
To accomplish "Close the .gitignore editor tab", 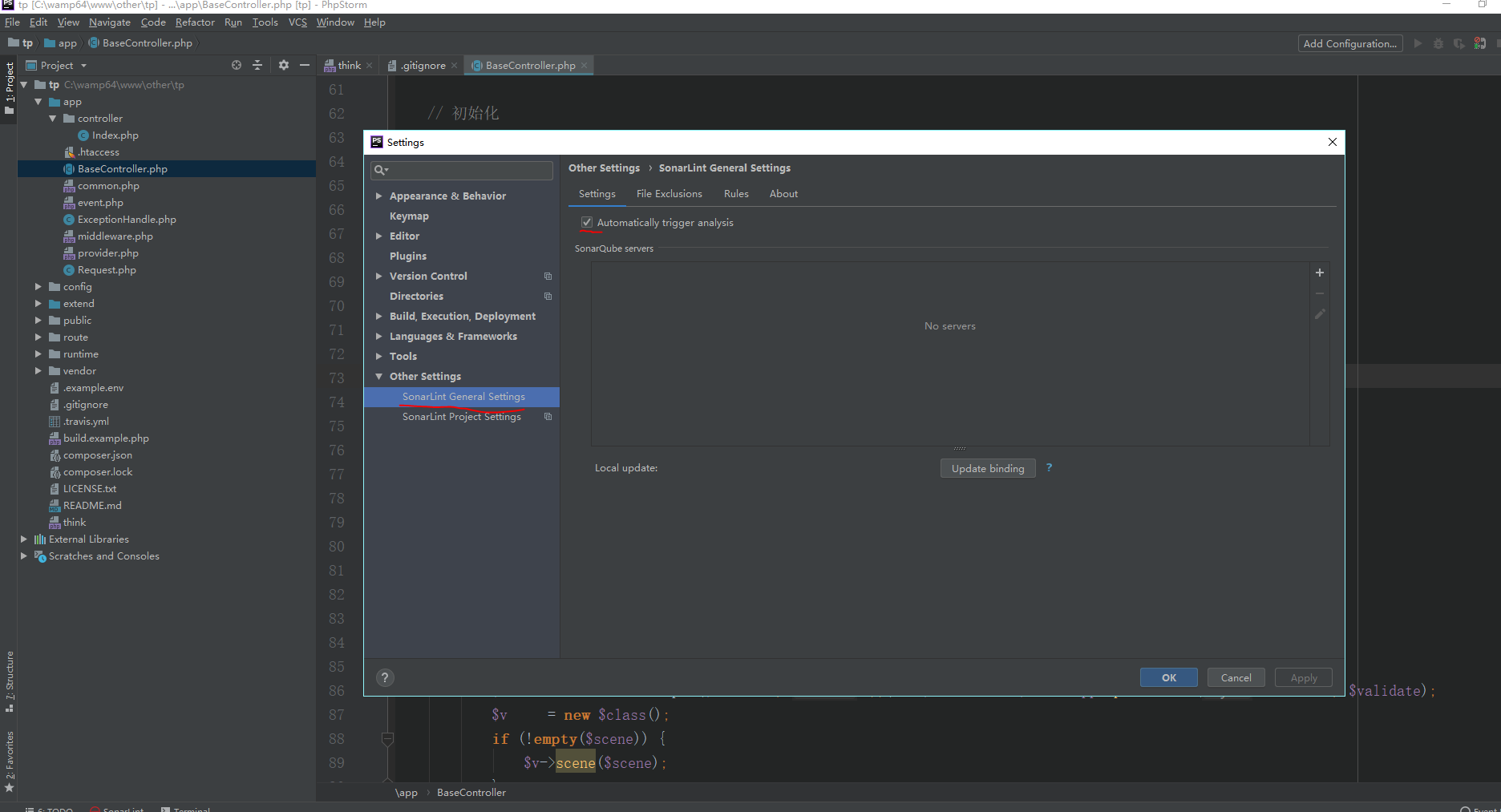I will point(454,66).
